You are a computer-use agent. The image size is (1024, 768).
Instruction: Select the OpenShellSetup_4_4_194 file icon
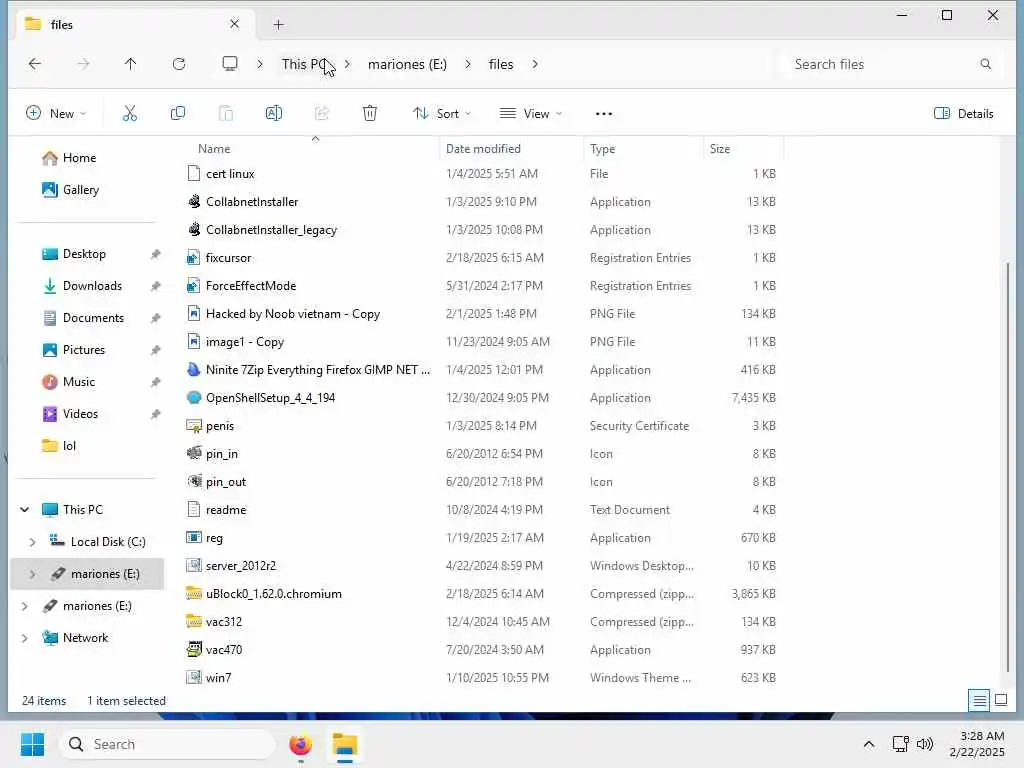point(194,398)
